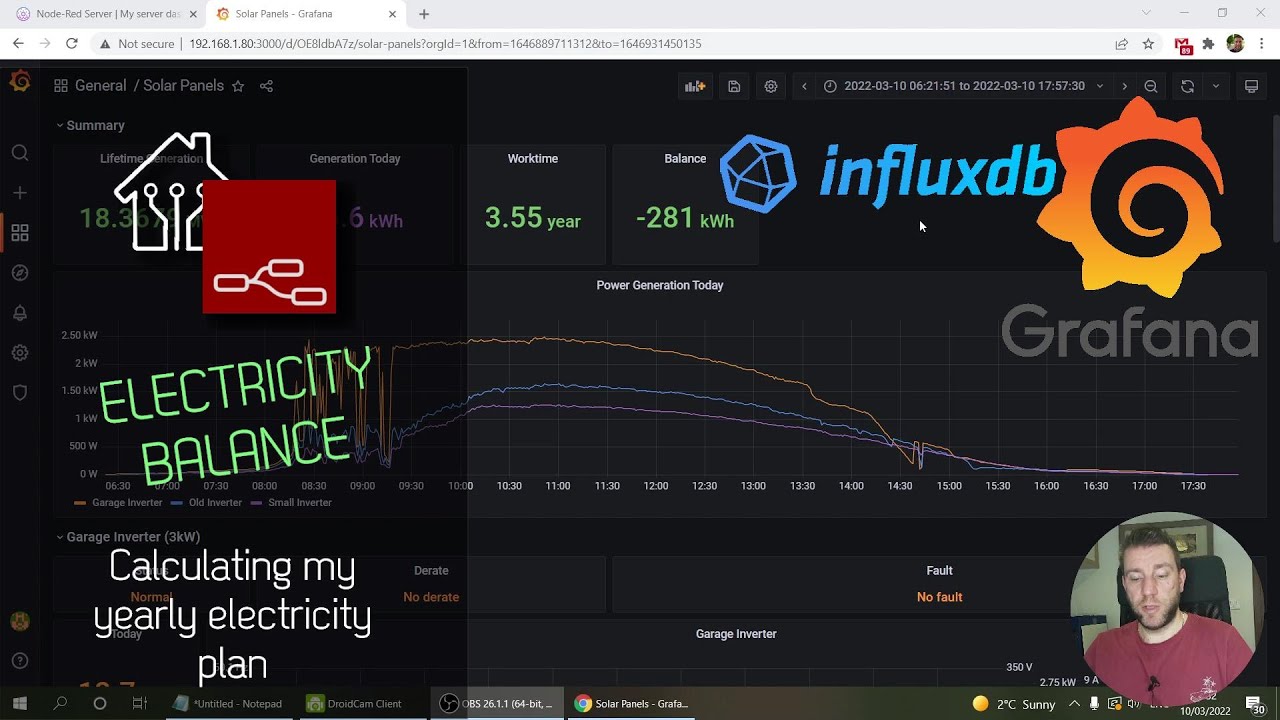Click the browser address bar URL
Viewport: 1280px width, 720px height.
coord(445,44)
